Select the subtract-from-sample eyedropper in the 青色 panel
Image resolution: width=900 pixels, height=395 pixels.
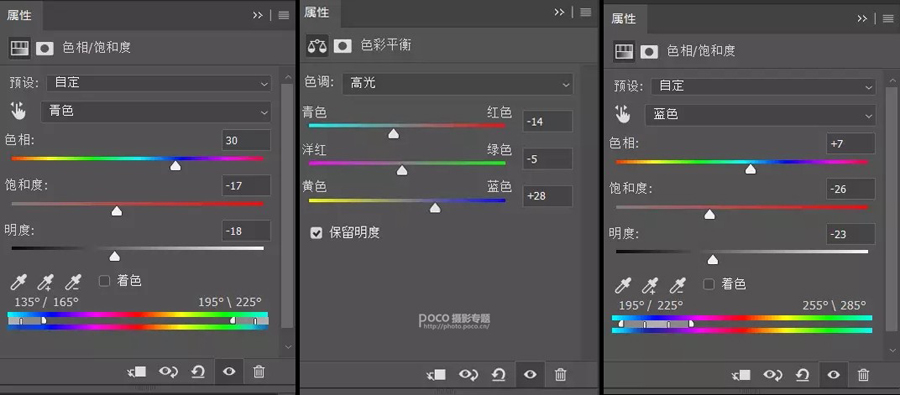click(x=73, y=282)
